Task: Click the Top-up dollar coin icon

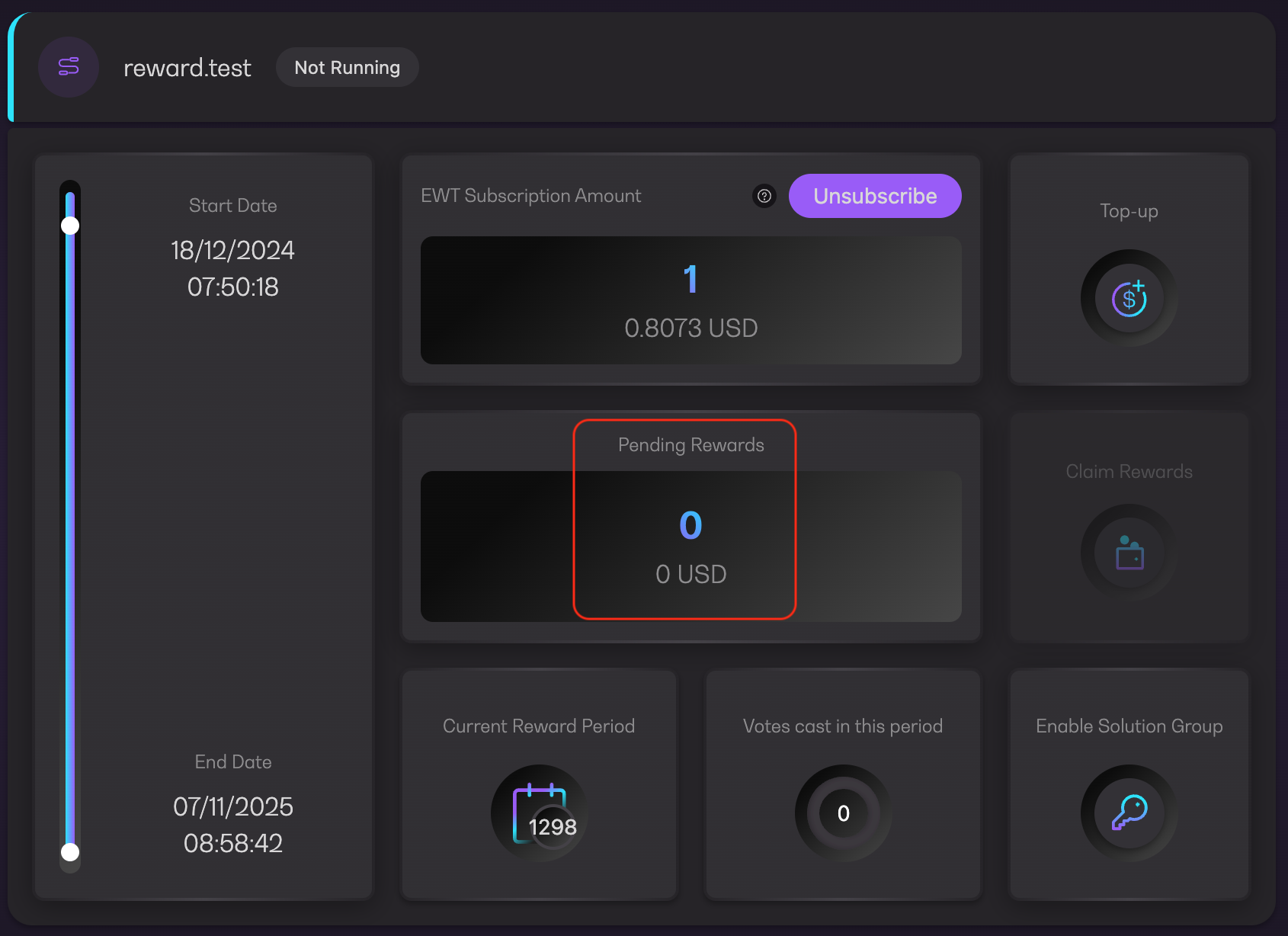Action: point(1129,299)
